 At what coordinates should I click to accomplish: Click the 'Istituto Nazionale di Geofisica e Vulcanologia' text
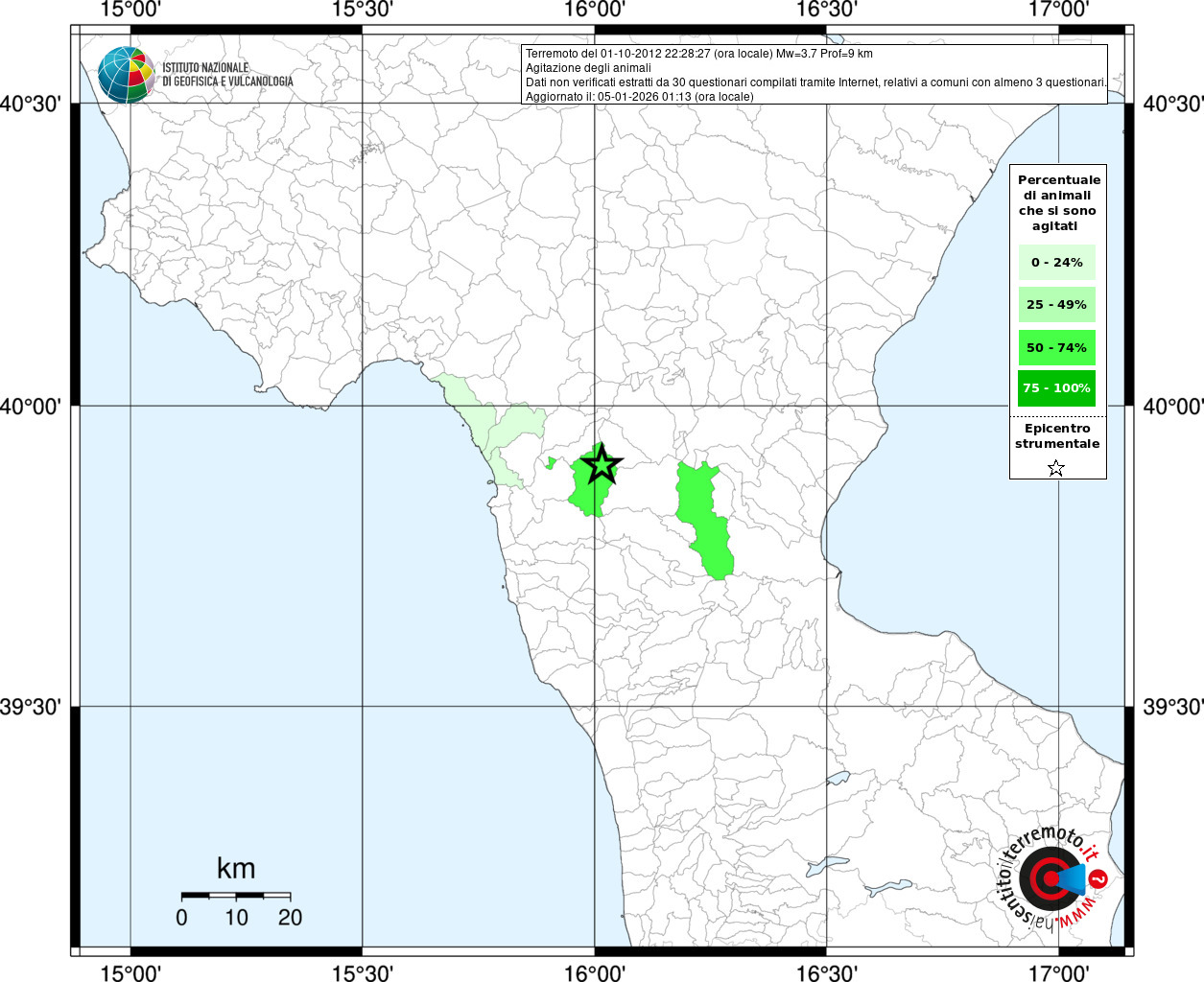tap(227, 75)
